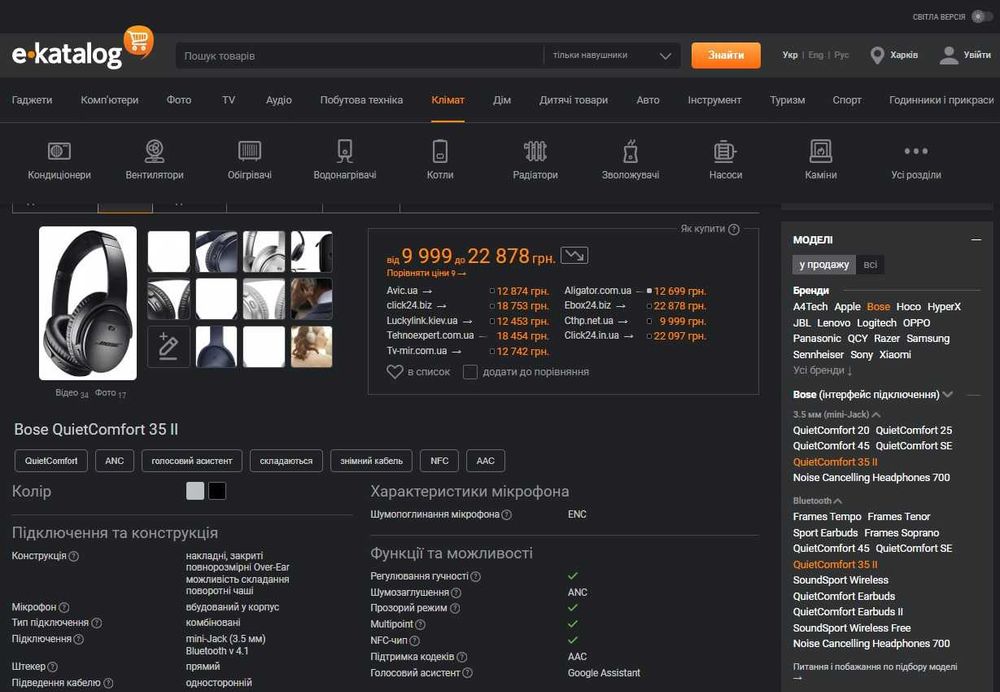Click the edit pencil icon in gallery
This screenshot has height=692, width=1000.
click(x=168, y=346)
